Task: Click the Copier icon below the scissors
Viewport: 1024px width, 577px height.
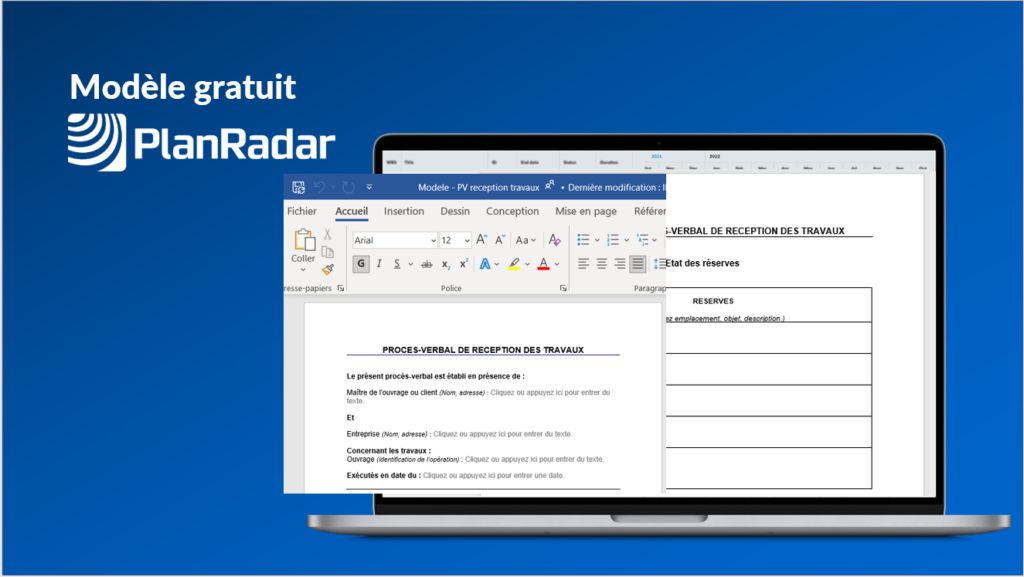Action: (x=325, y=250)
